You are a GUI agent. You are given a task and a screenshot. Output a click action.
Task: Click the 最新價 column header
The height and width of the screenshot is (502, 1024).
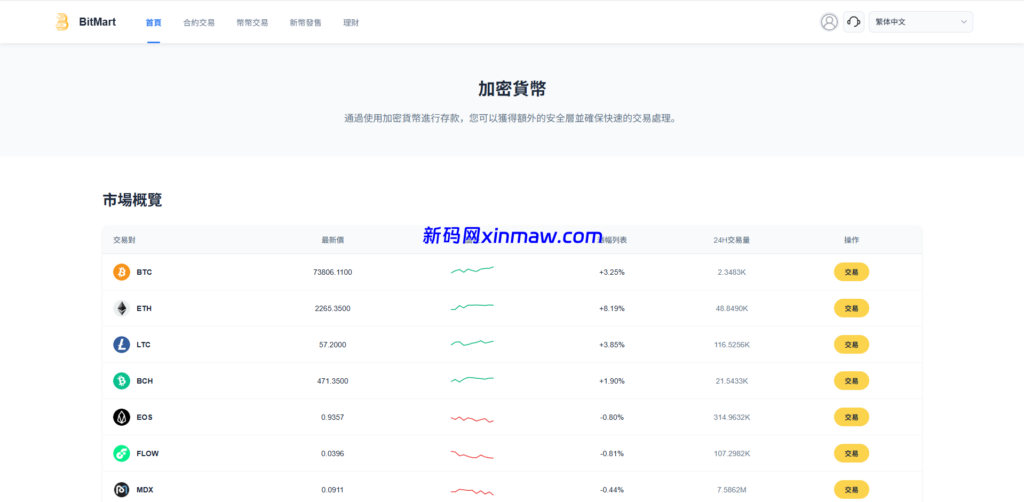click(332, 240)
